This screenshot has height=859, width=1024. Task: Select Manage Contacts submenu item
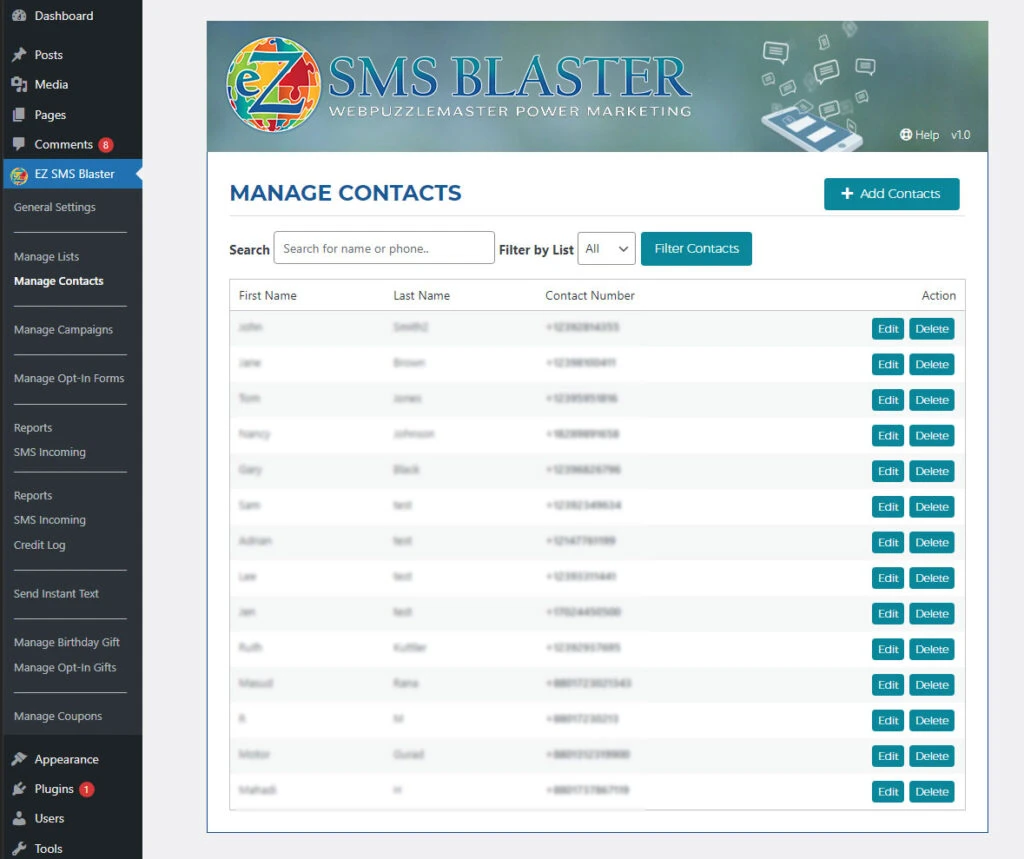59,281
